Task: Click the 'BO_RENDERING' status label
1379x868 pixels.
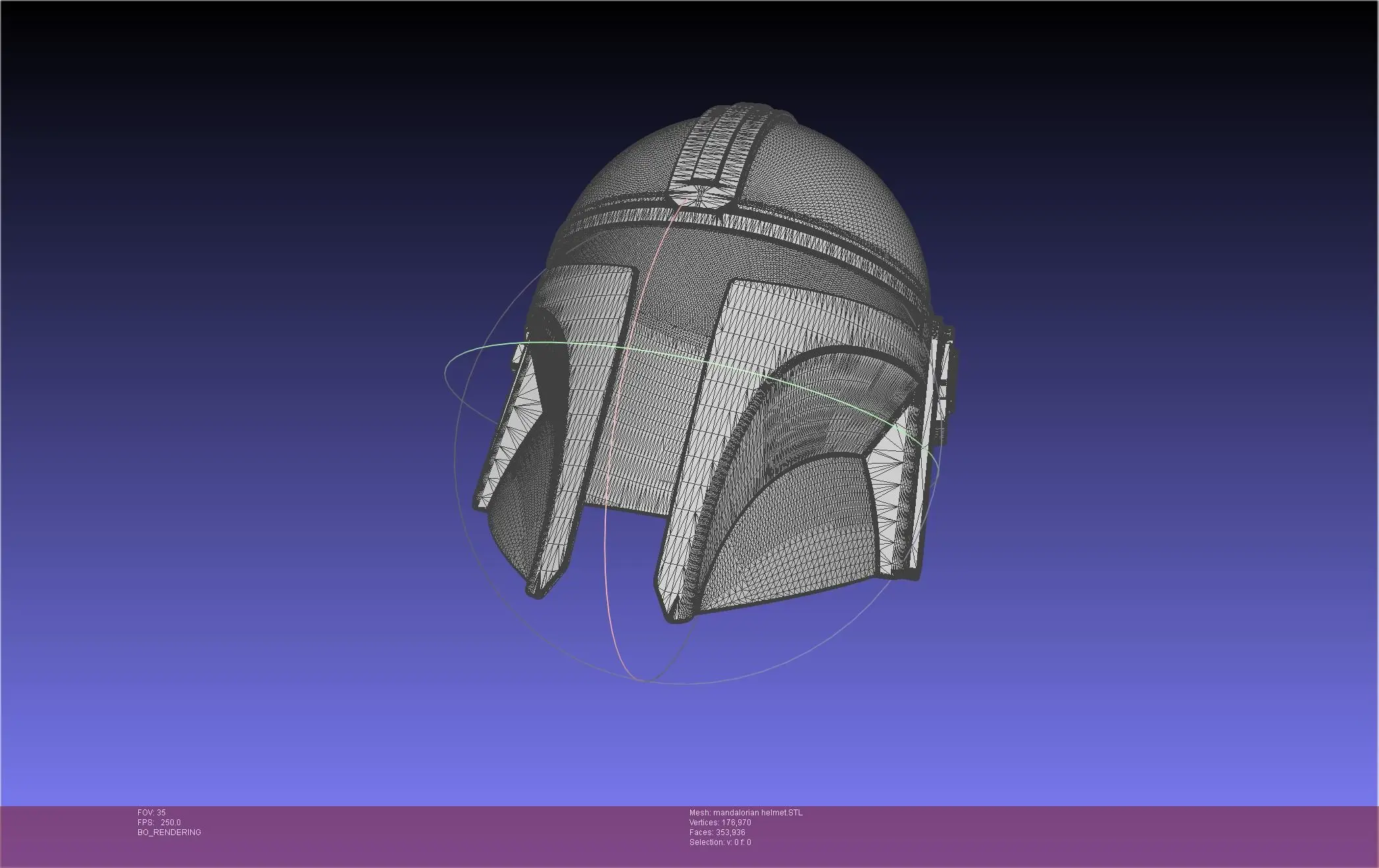Action: [x=169, y=832]
